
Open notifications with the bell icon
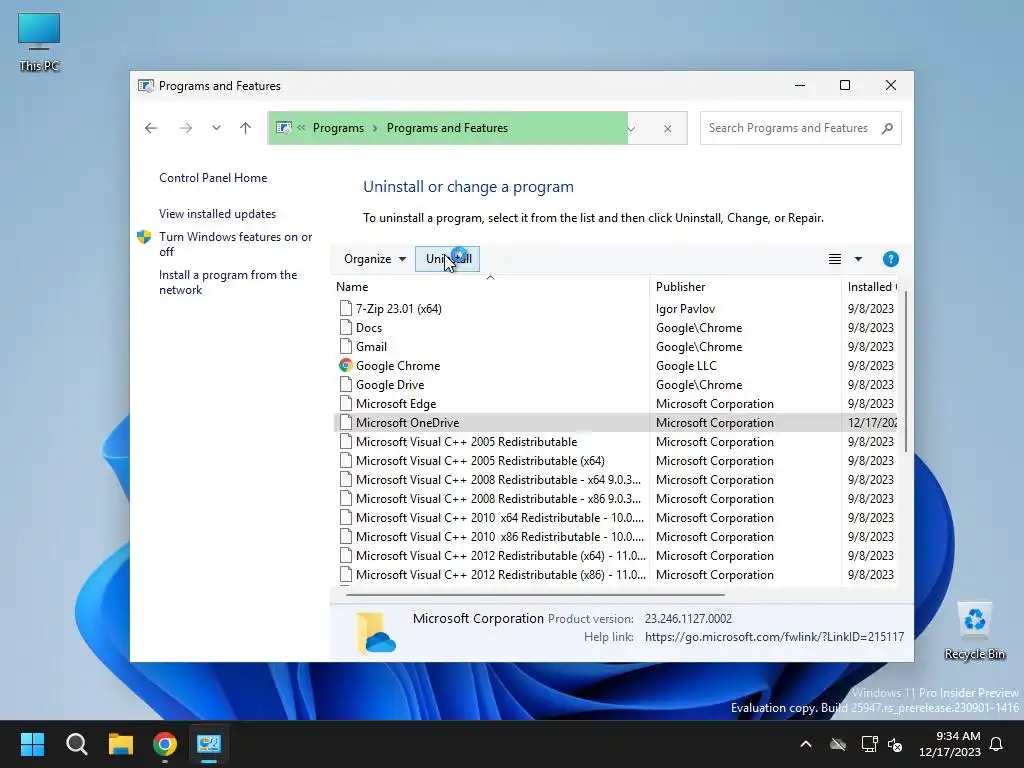click(x=997, y=744)
